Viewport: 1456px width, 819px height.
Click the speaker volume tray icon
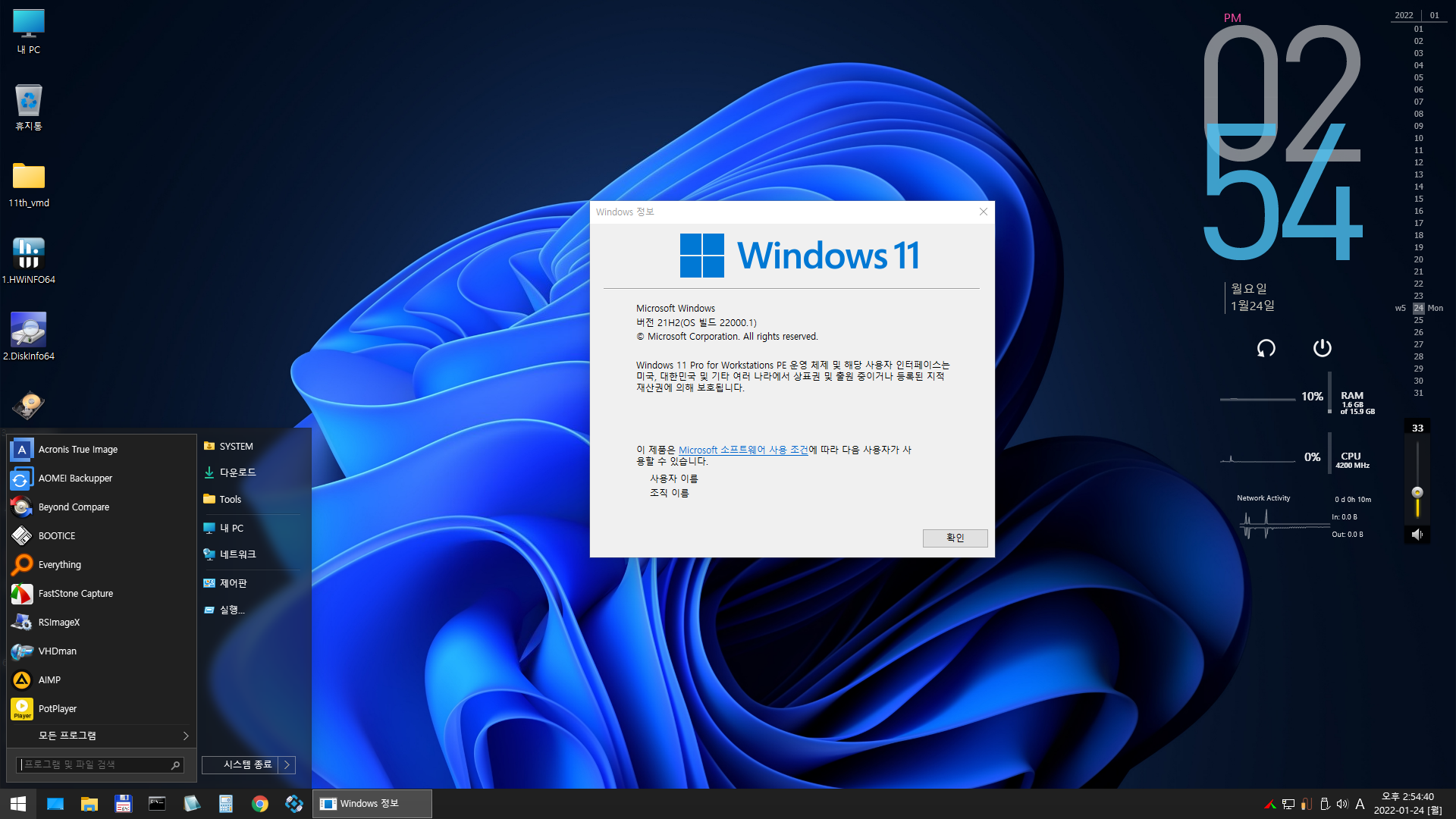(1342, 804)
